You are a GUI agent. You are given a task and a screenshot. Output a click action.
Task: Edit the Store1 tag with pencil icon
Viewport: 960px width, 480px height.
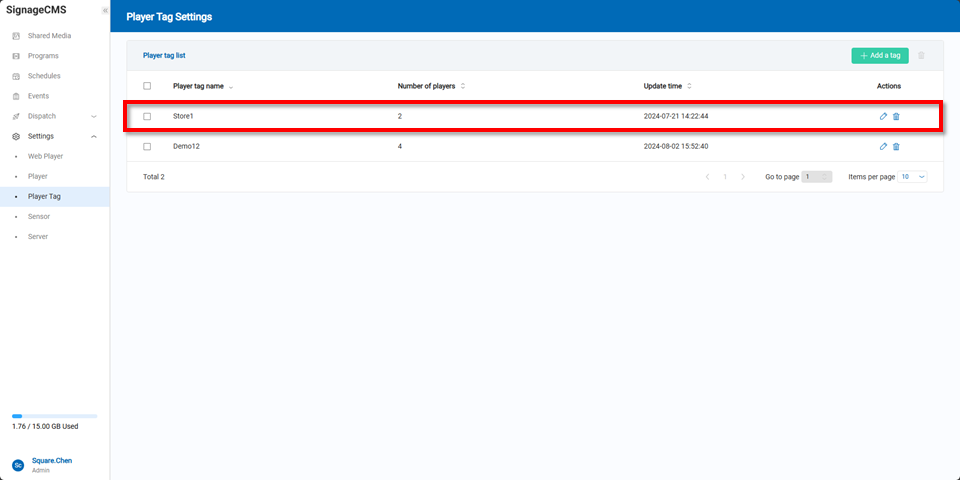[x=883, y=116]
